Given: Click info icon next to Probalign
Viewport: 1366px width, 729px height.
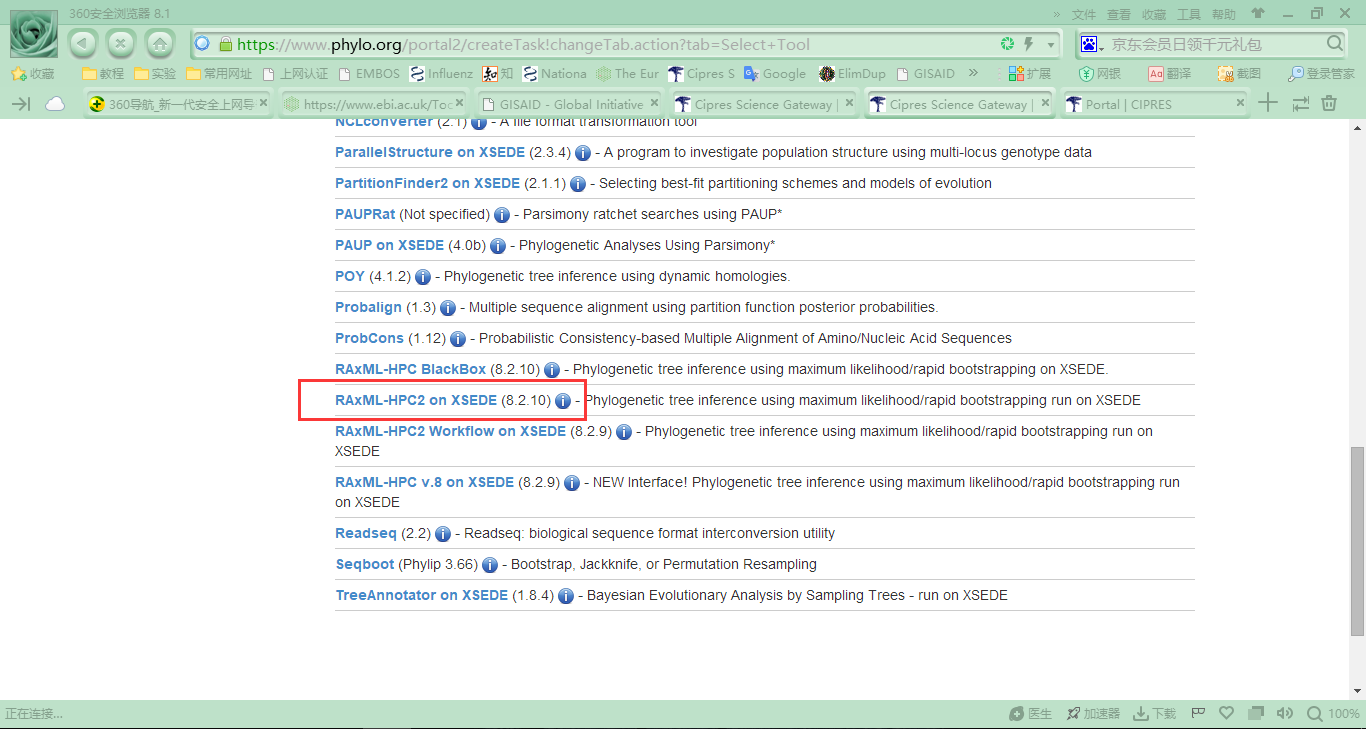Looking at the screenshot, I should click(x=448, y=308).
